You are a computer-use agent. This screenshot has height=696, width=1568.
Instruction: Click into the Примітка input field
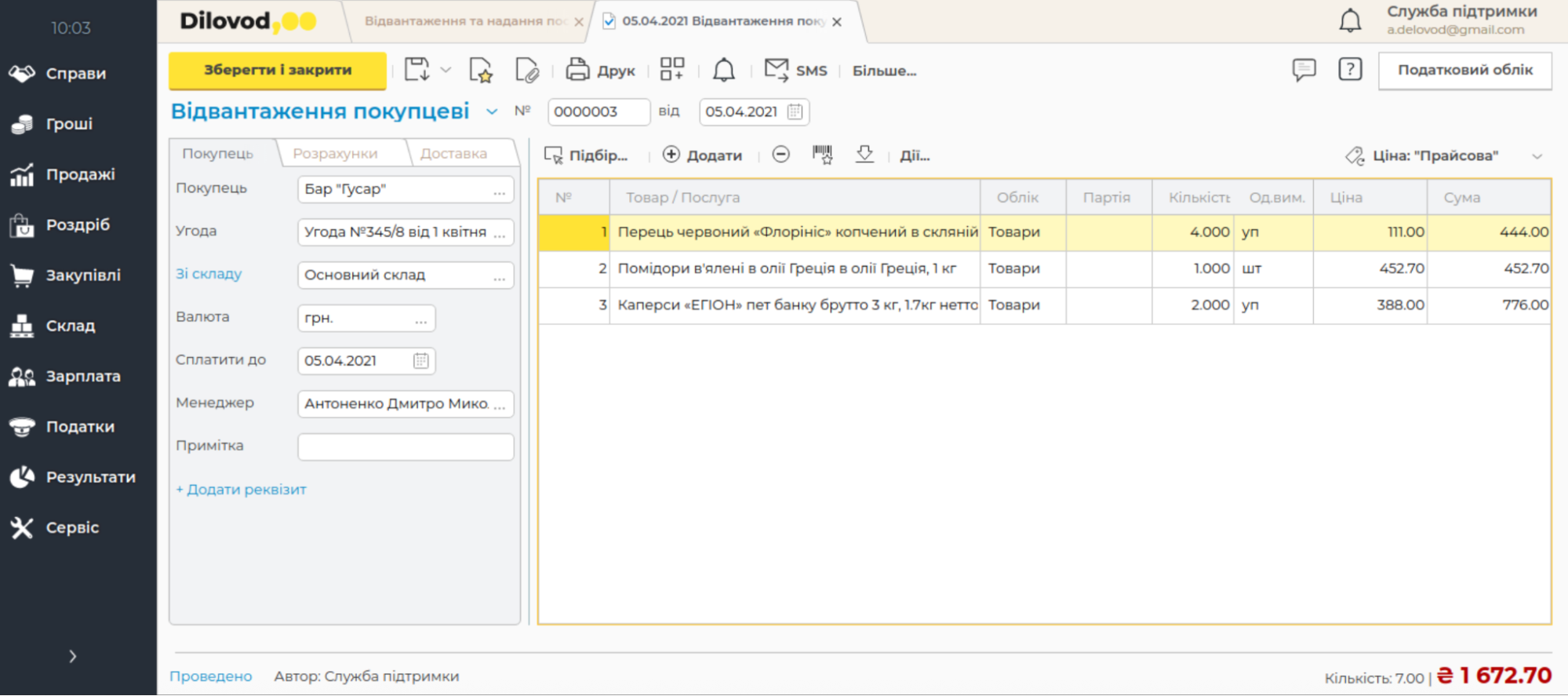(406, 446)
